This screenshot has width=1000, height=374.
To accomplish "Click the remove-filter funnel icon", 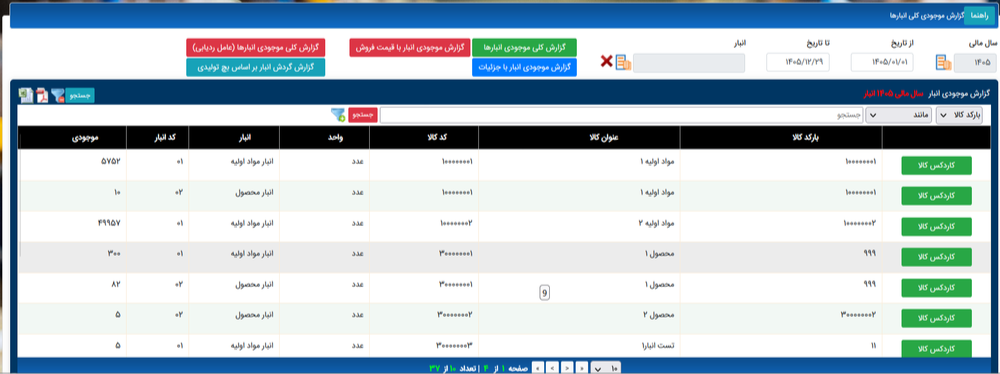I will (x=58, y=96).
